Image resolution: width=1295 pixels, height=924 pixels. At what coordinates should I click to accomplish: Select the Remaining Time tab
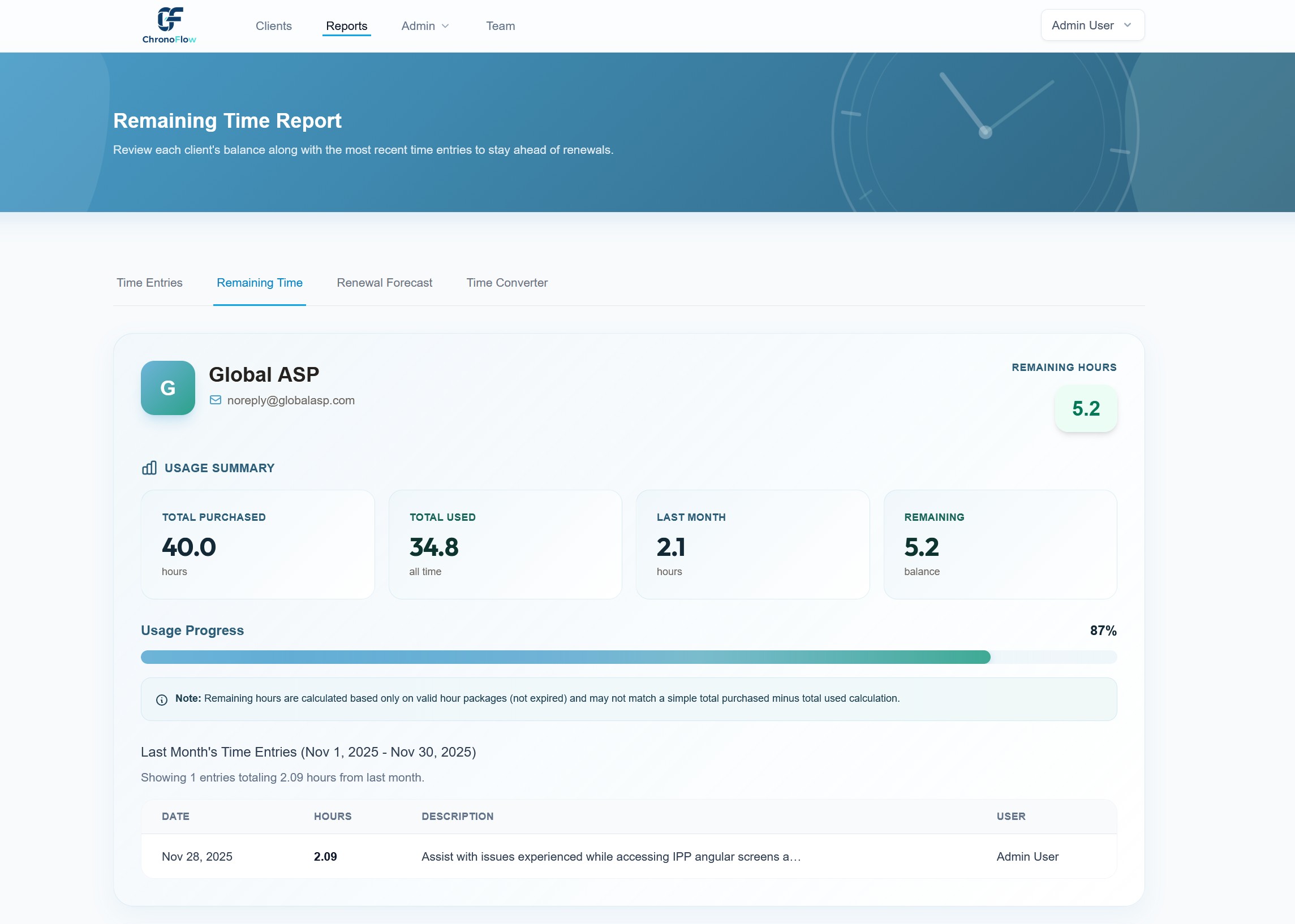coord(260,283)
